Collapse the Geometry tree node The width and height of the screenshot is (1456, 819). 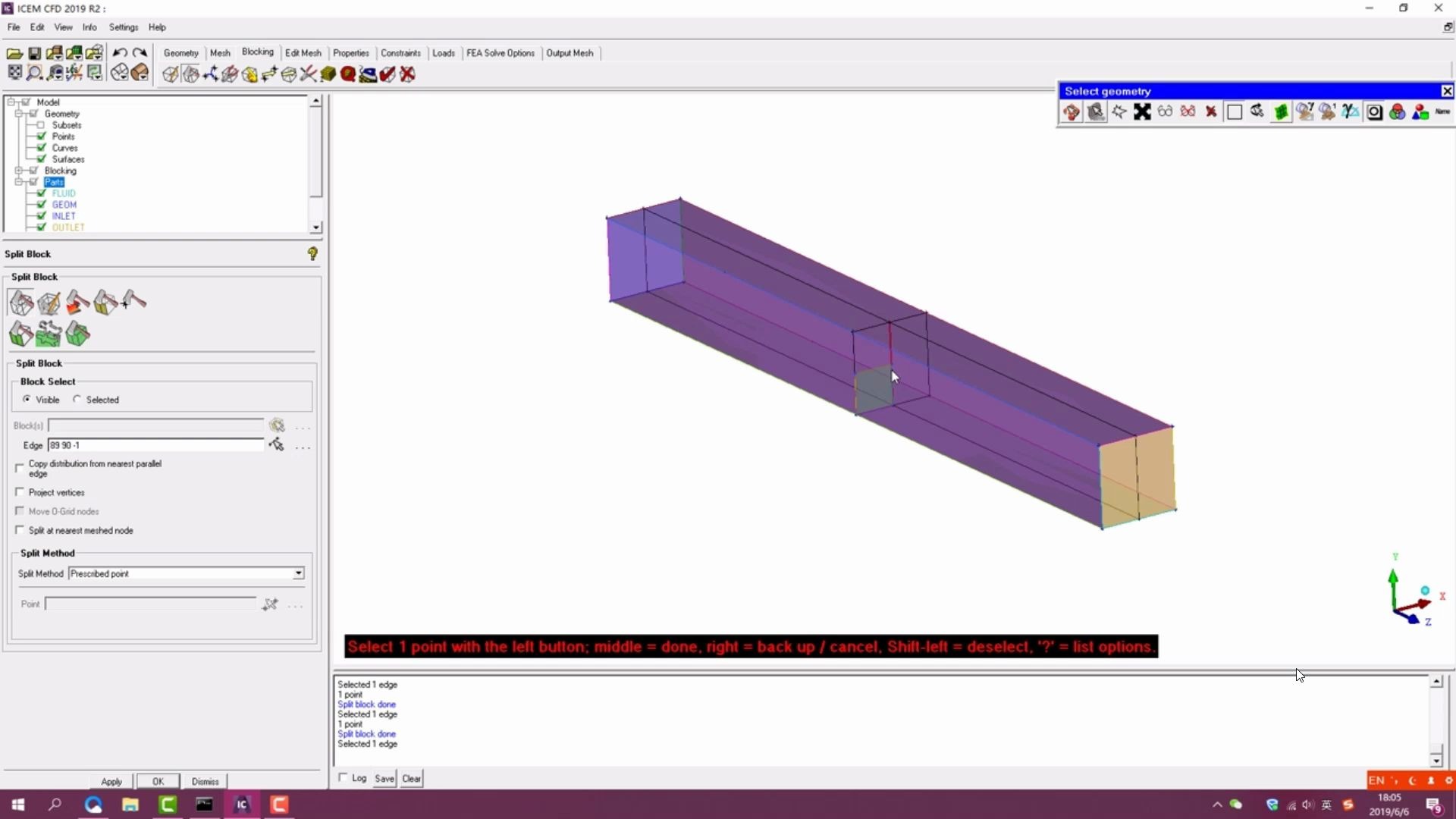pos(19,113)
